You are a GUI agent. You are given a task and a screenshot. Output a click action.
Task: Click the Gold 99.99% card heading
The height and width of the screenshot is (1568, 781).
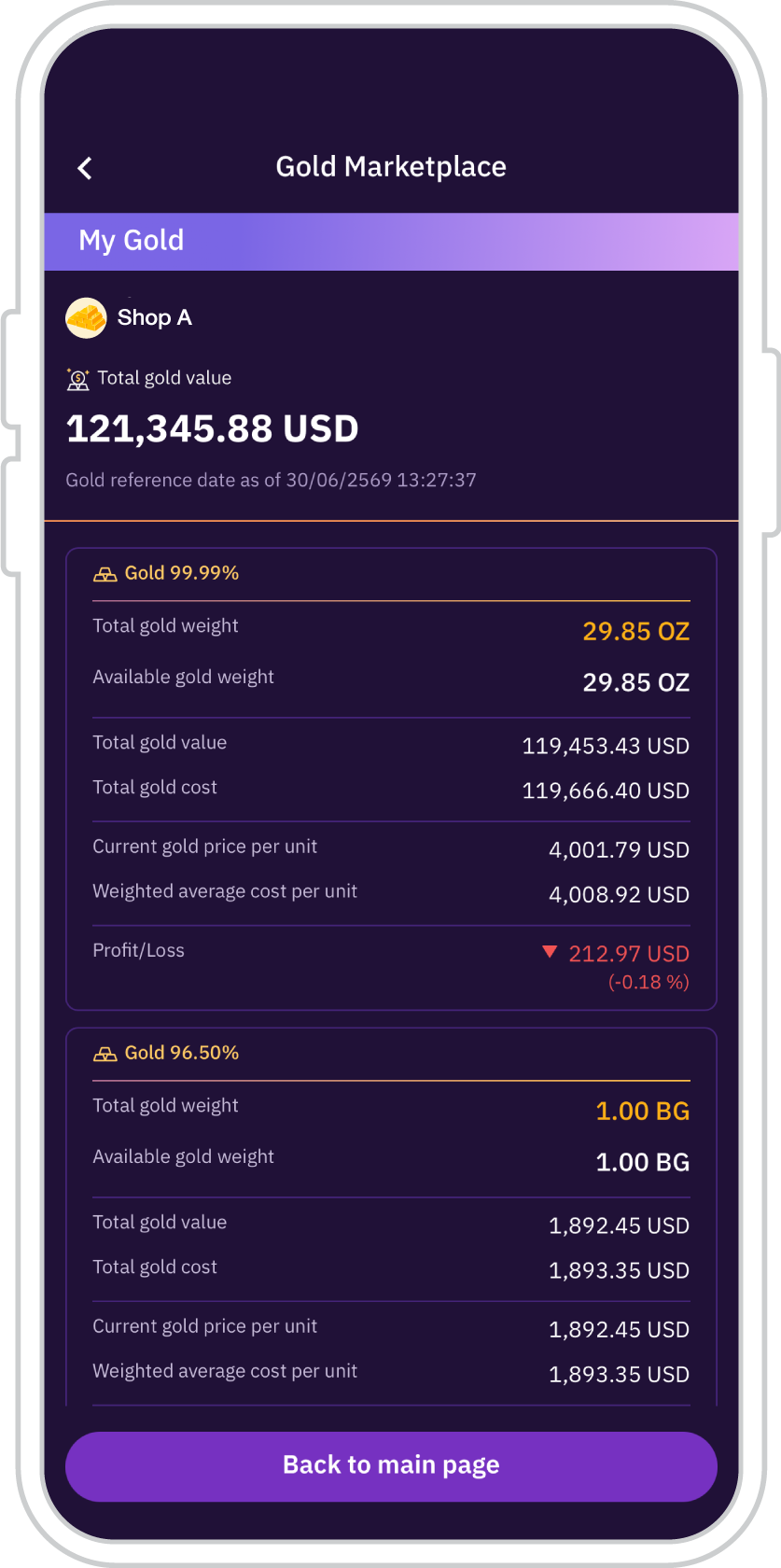pos(182,573)
